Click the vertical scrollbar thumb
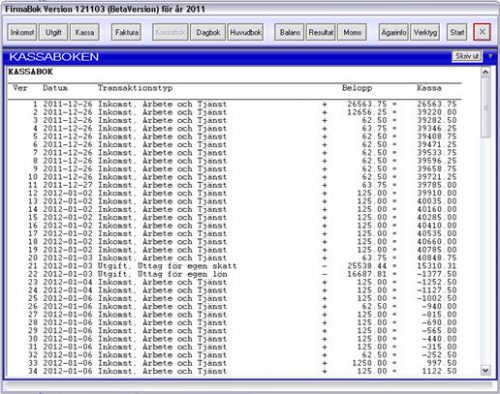The width and height of the screenshot is (500, 394). tap(486, 107)
